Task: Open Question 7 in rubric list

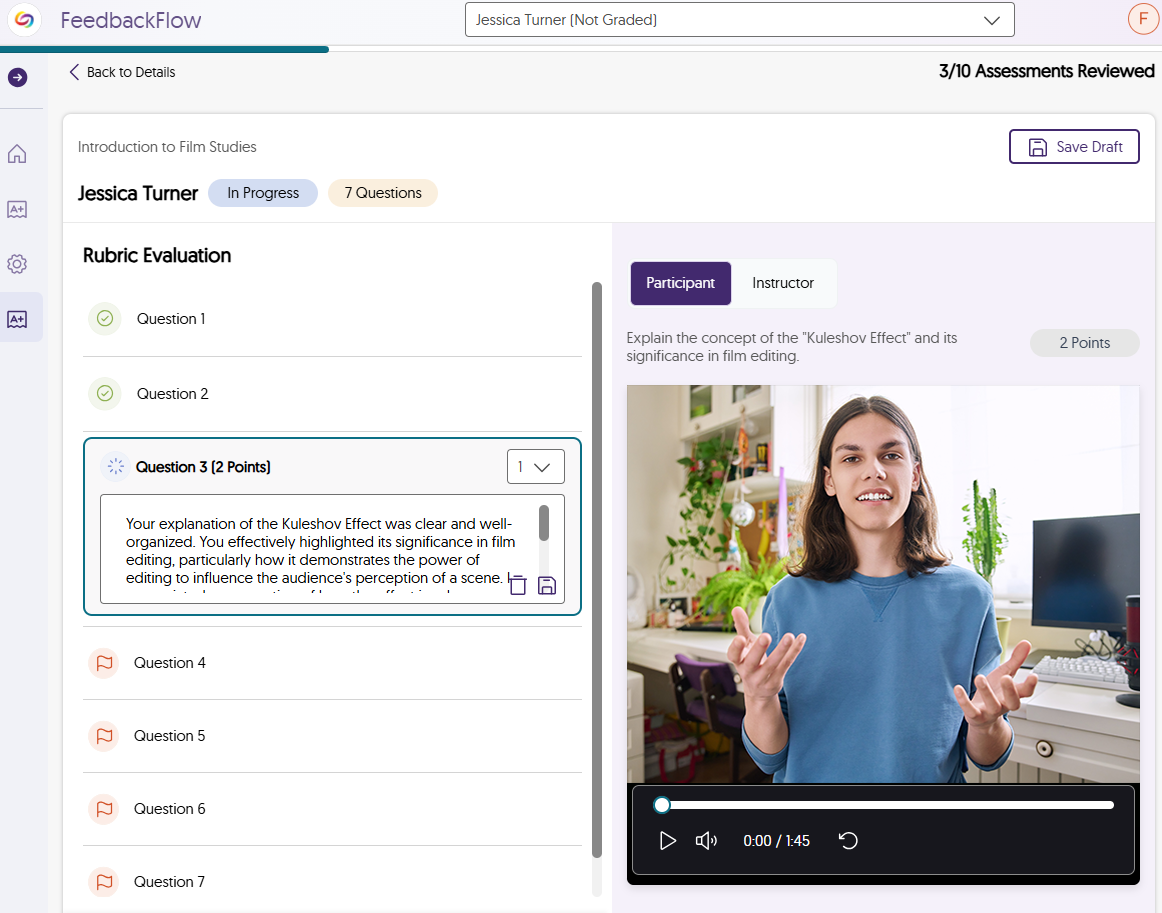Action: (170, 882)
